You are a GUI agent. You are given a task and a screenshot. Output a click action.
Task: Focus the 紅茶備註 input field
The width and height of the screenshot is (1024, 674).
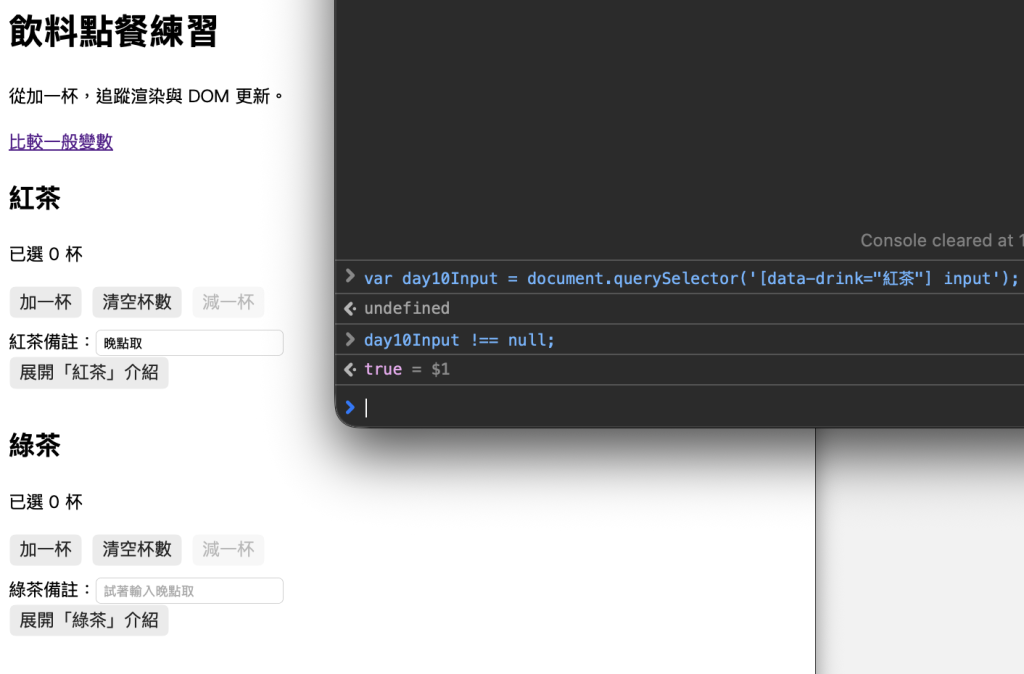[189, 343]
